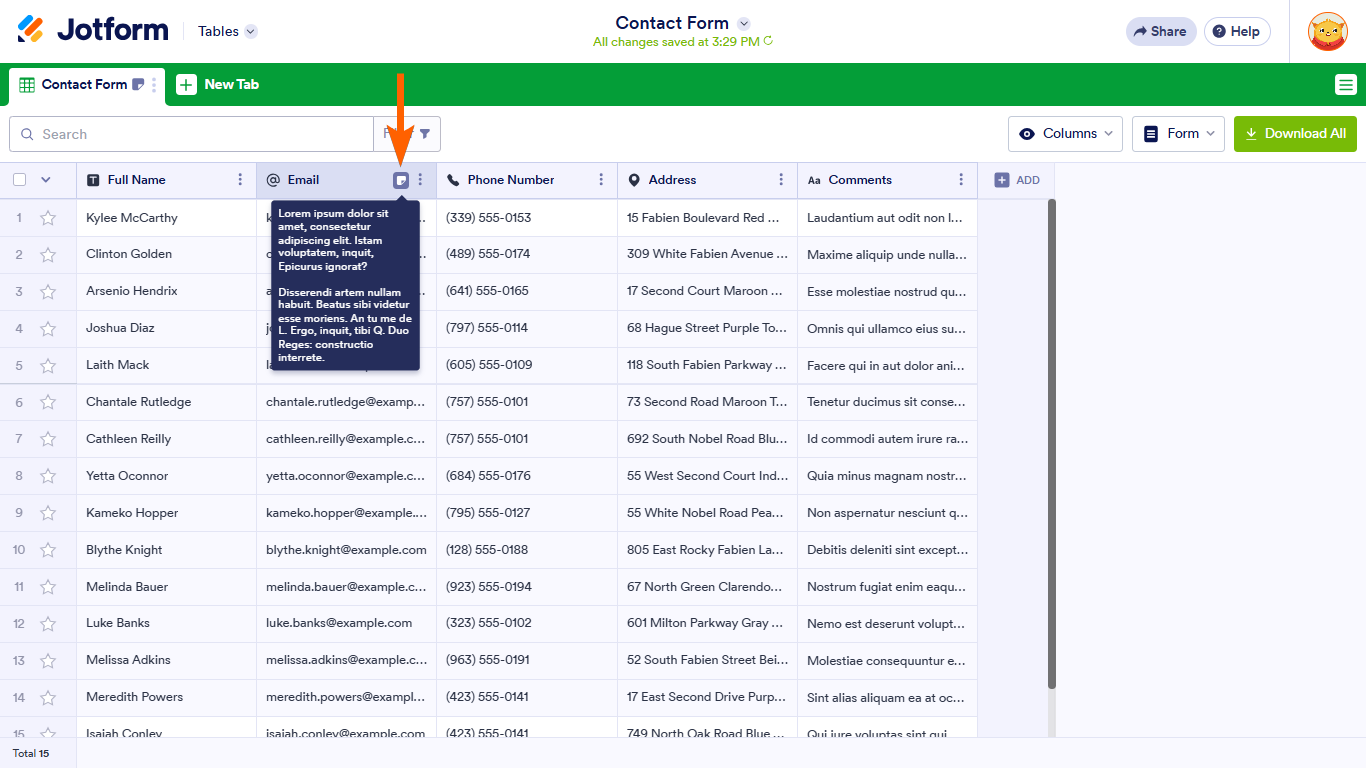This screenshot has width=1366, height=768.
Task: Click the Comments column header
Action: click(887, 180)
